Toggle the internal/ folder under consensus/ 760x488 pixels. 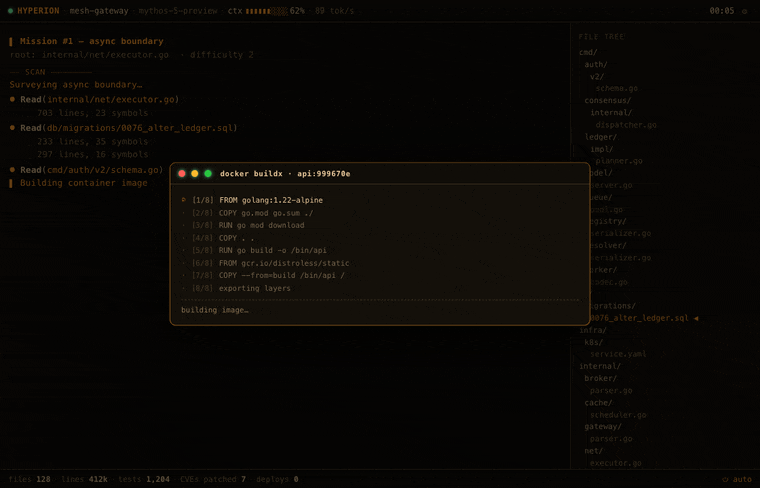[x=611, y=113]
